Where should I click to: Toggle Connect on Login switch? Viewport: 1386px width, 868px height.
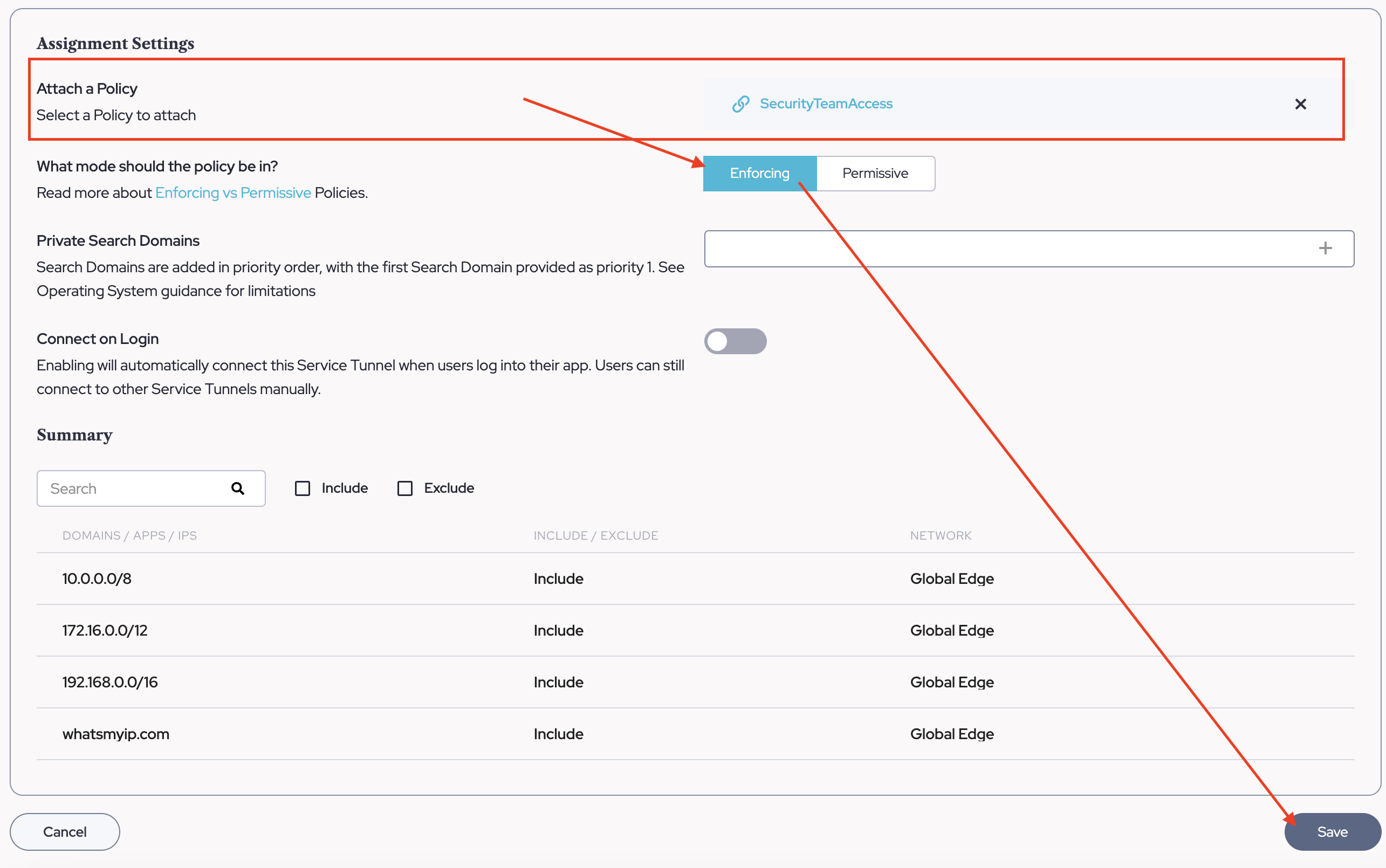click(x=735, y=342)
